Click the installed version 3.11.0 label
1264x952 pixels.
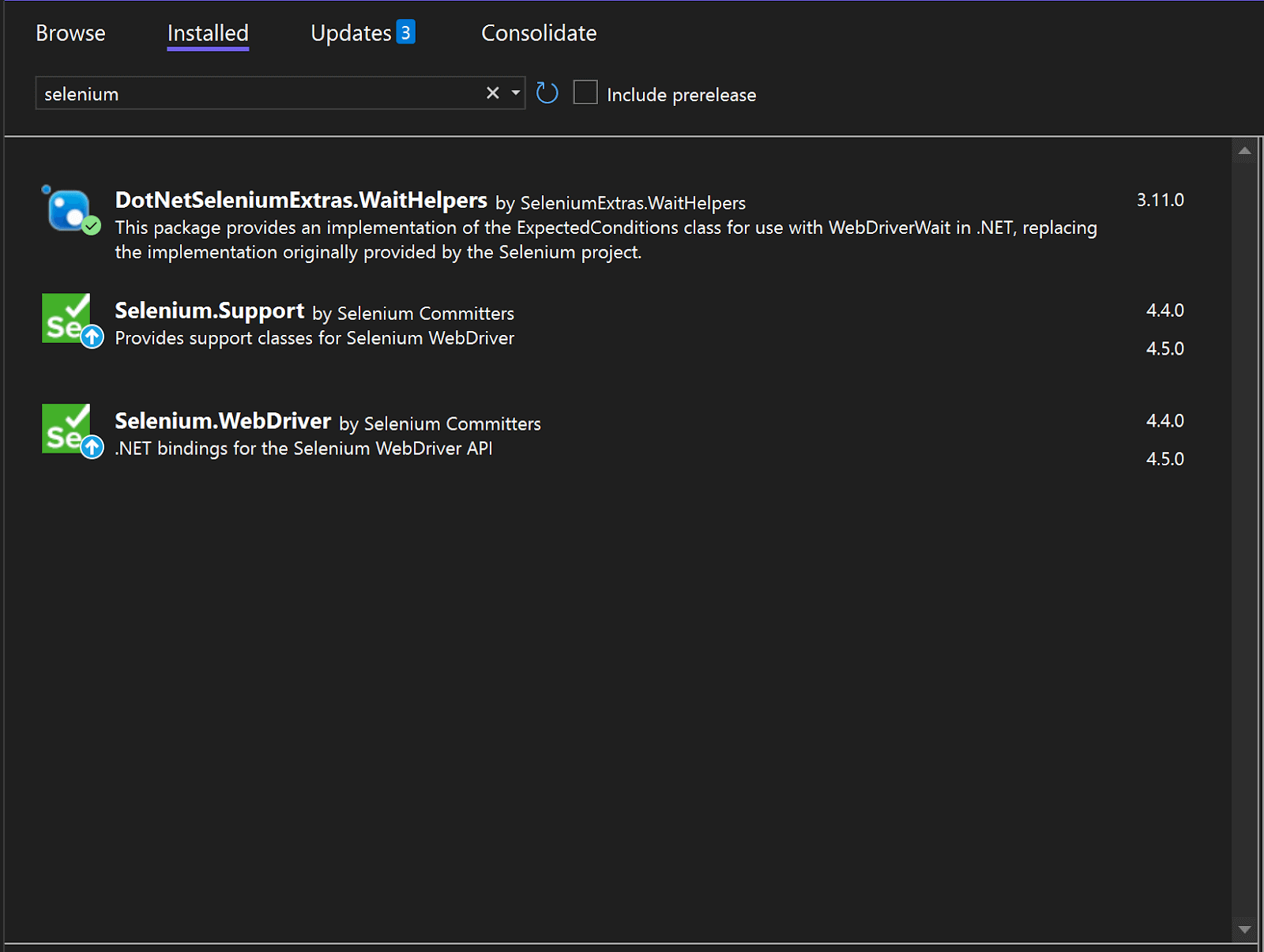click(1160, 200)
